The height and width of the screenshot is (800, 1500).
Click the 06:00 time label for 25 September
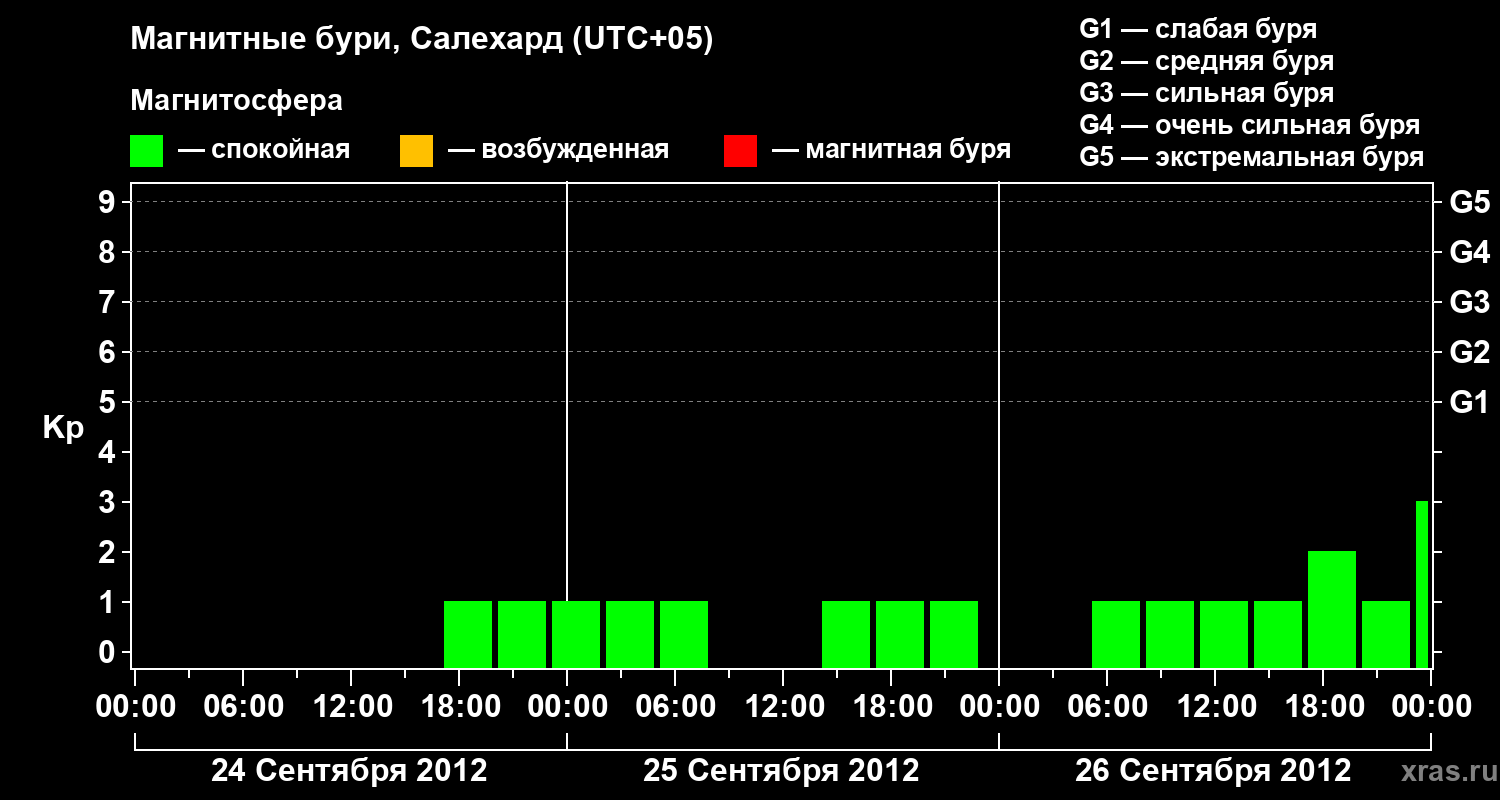[675, 706]
